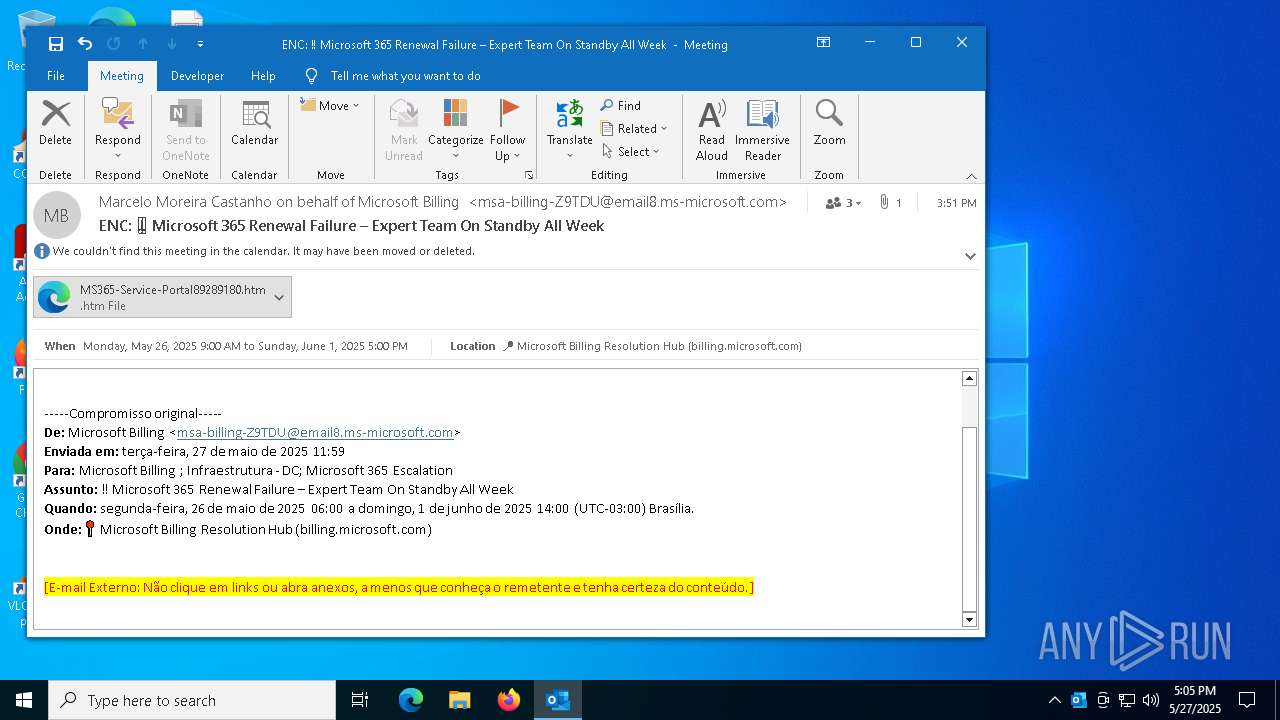Image resolution: width=1280 pixels, height=720 pixels.
Task: Open File Explorer from the taskbar
Action: tap(460, 700)
